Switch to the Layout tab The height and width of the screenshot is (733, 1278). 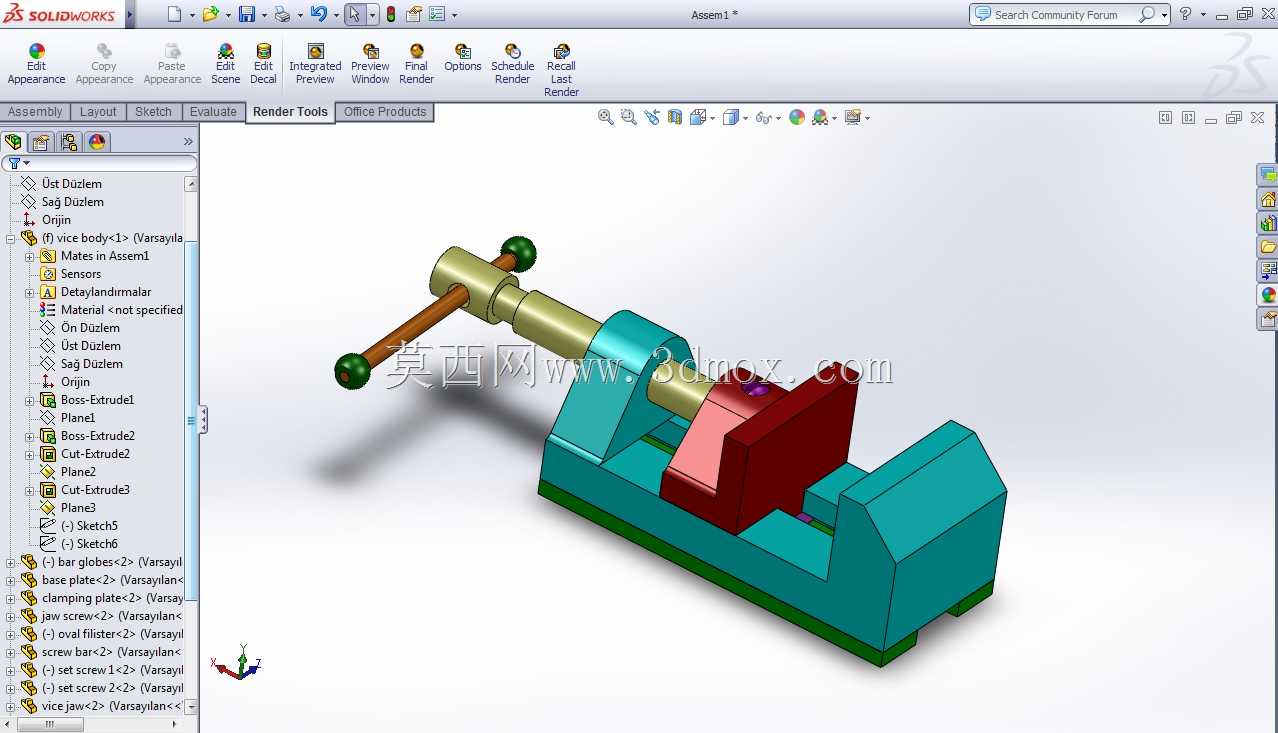[x=98, y=112]
